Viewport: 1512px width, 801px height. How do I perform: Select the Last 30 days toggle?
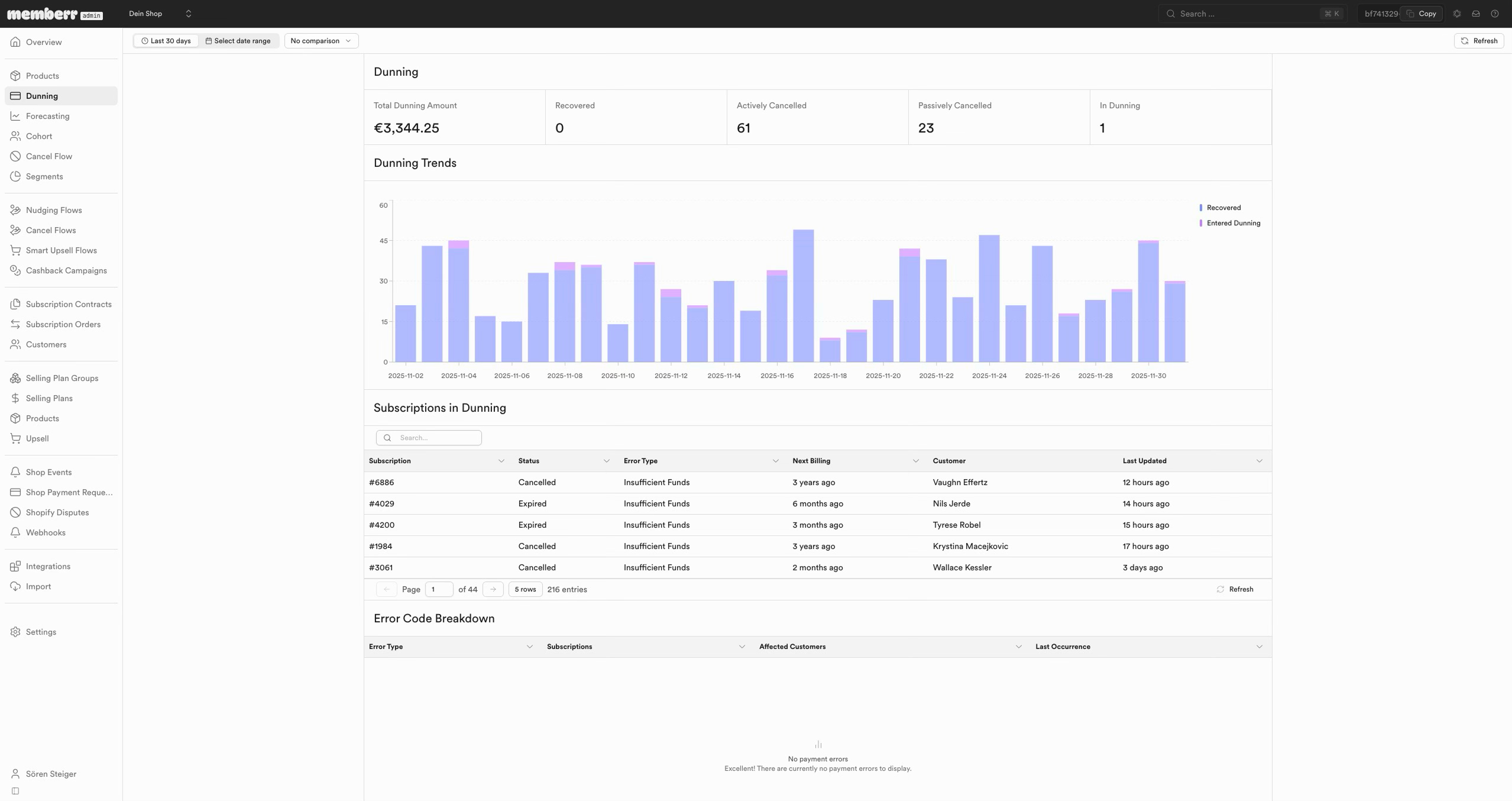click(x=166, y=41)
